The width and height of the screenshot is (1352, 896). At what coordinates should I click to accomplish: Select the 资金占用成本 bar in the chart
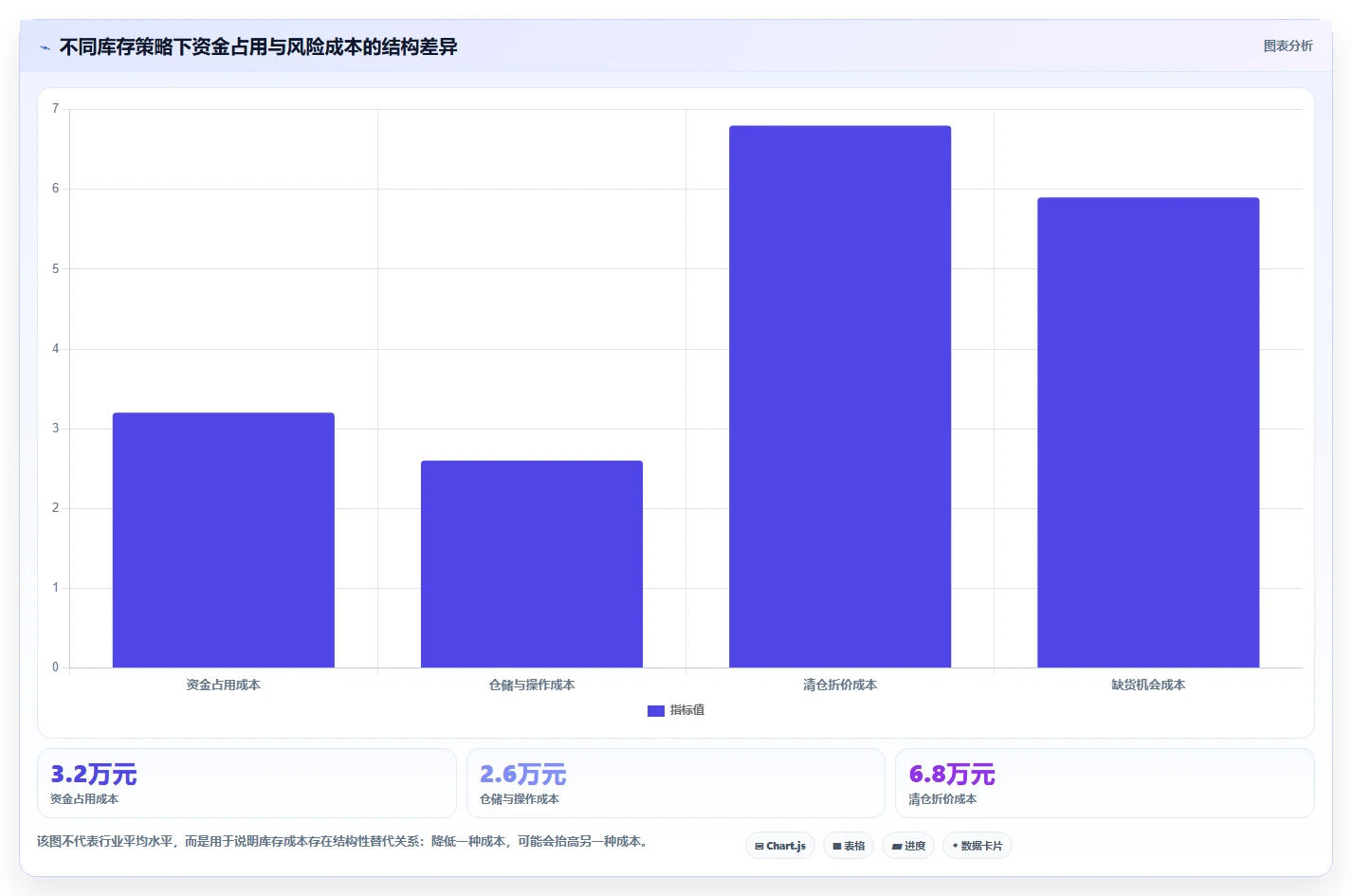click(224, 539)
